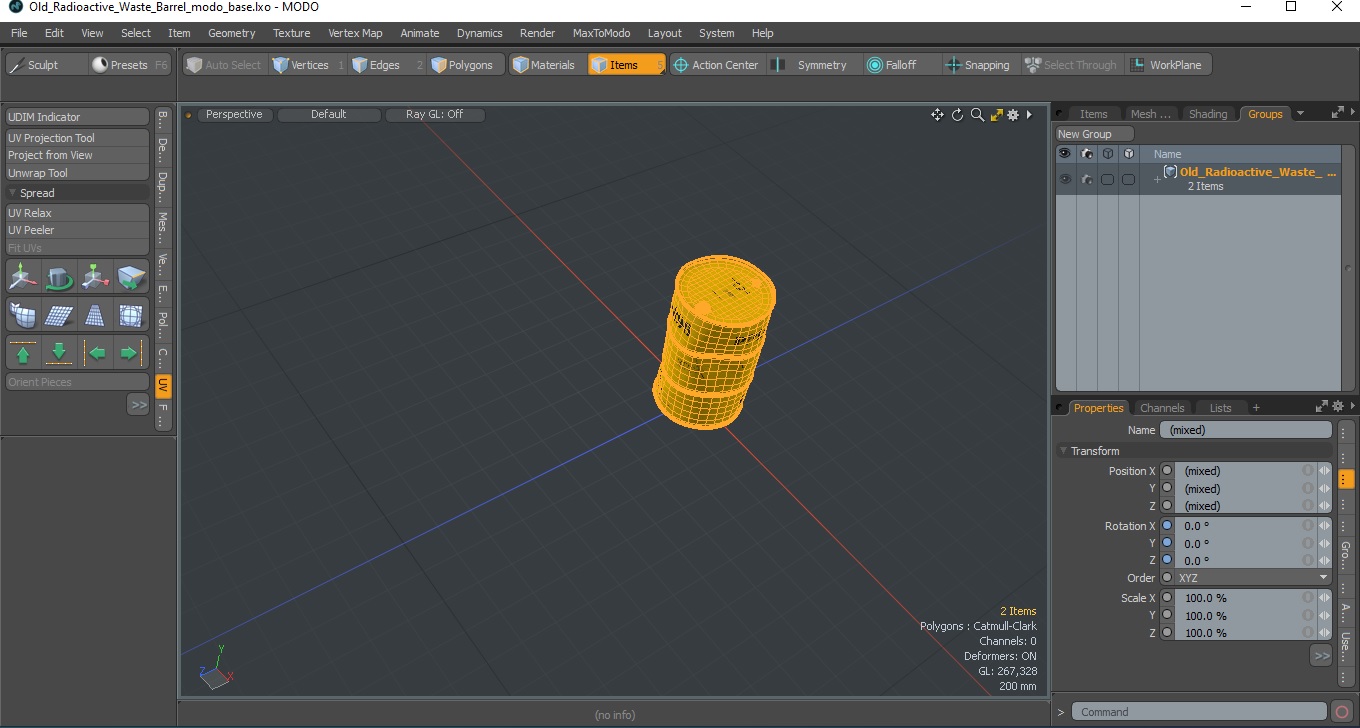Click the align down green arrow icon
The image size is (1360, 728).
59,353
